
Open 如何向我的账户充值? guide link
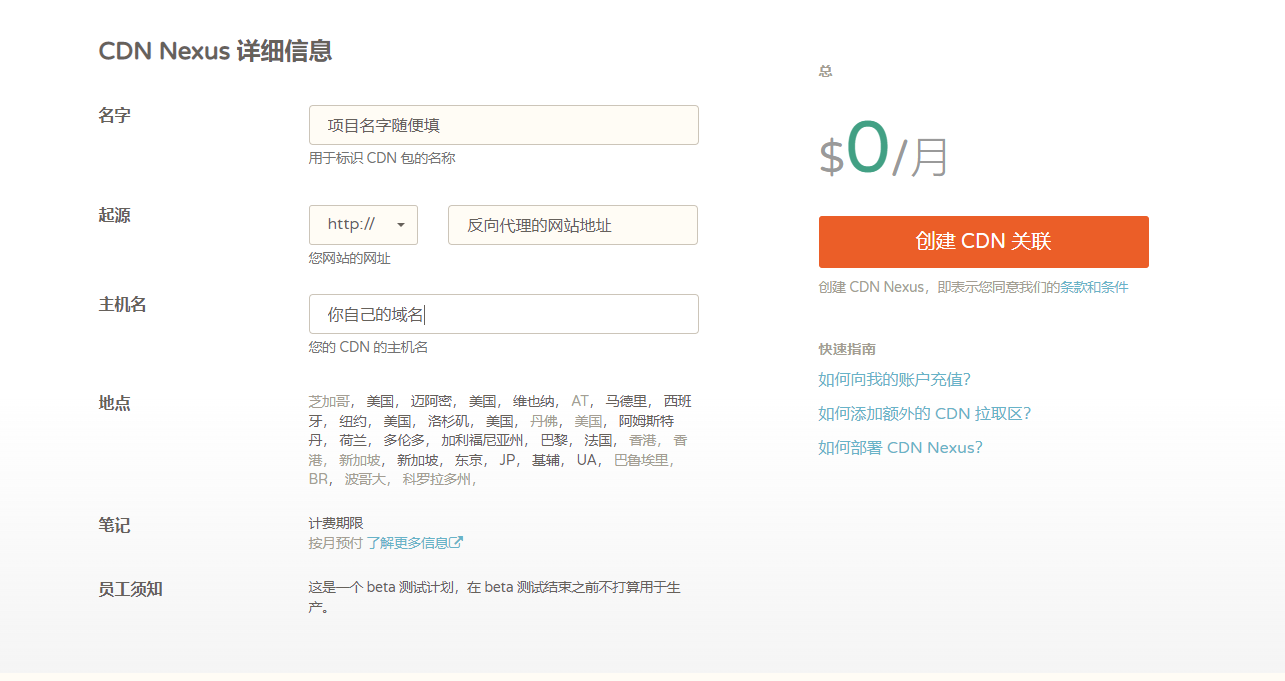click(x=894, y=379)
